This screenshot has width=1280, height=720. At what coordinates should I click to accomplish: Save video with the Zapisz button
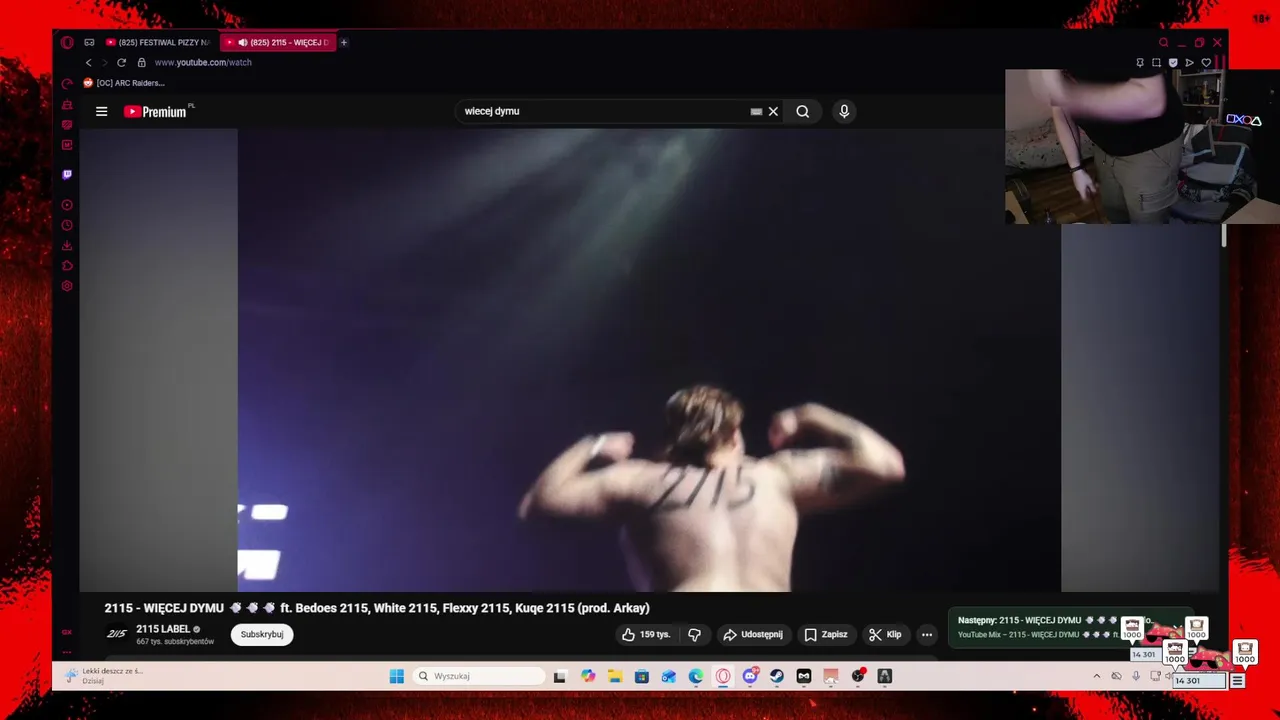826,634
